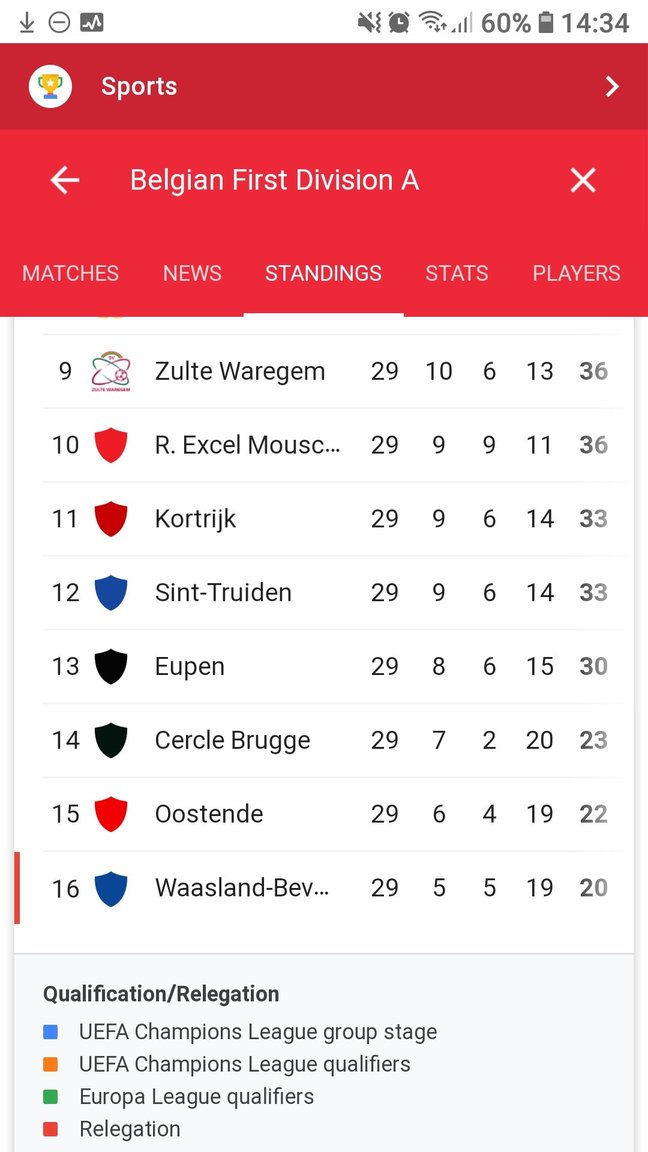Tap the Kortrijk dark red shield icon
The image size is (648, 1152).
click(x=111, y=519)
